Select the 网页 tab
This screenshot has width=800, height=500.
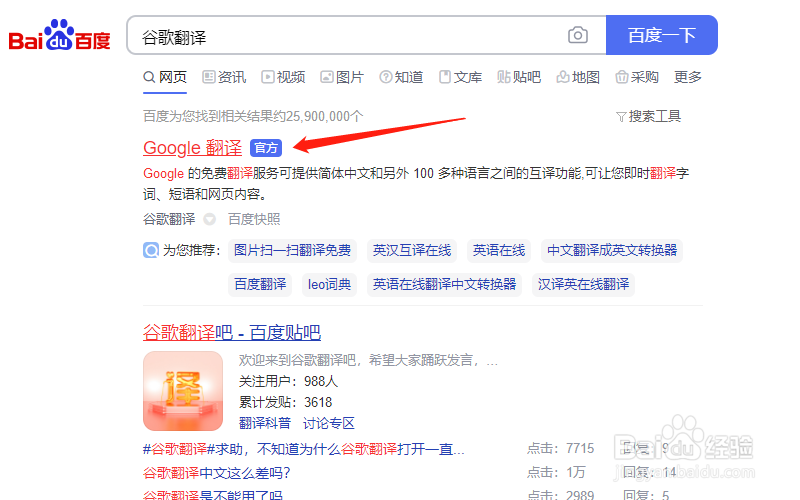tap(165, 77)
